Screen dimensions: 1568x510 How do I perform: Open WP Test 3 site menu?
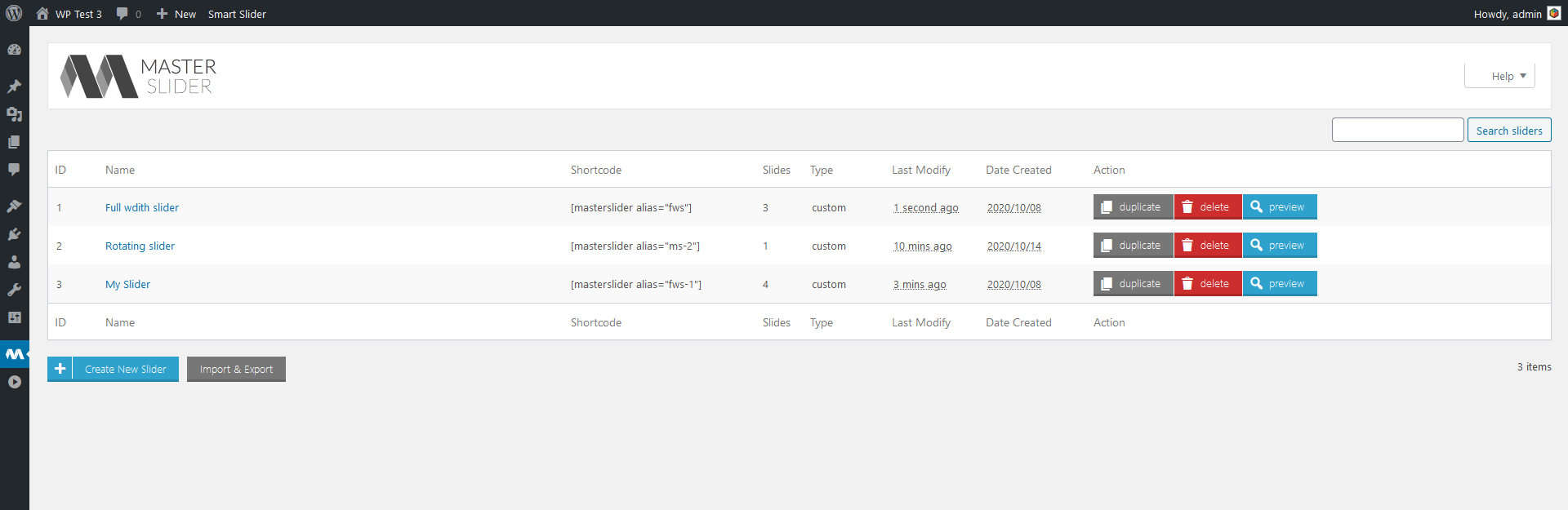click(69, 14)
